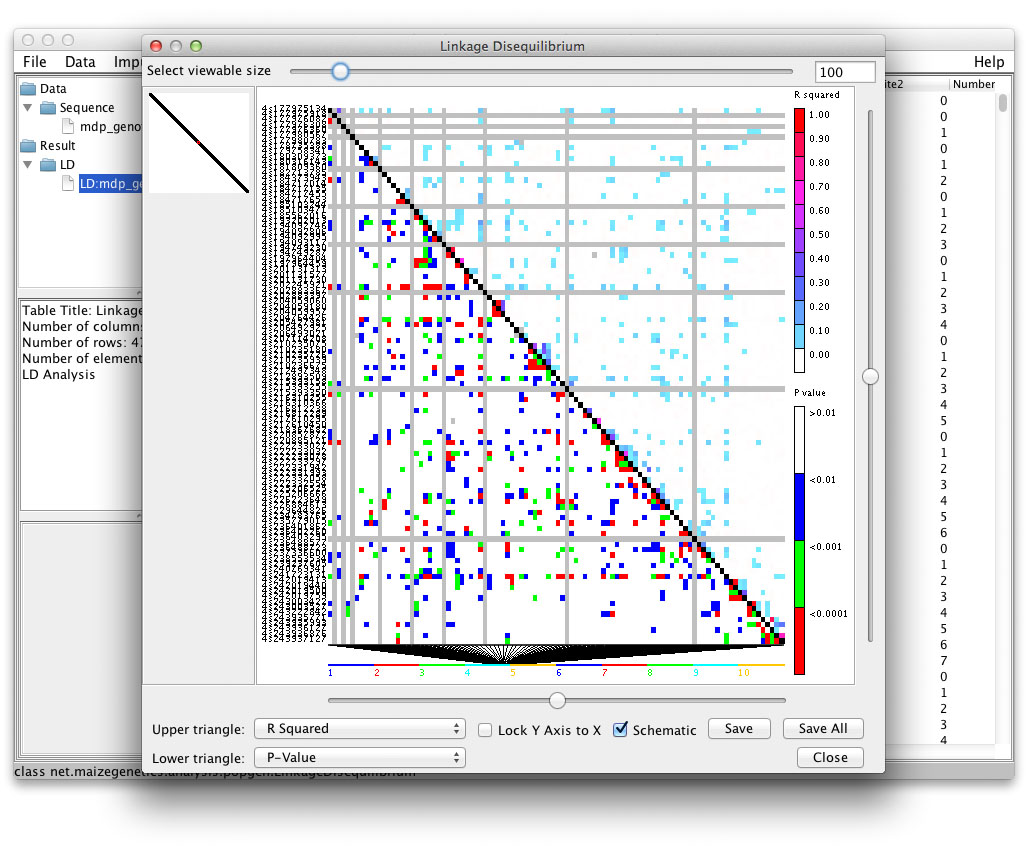Open the Lower triangle P-Value dropdown

pos(360,758)
